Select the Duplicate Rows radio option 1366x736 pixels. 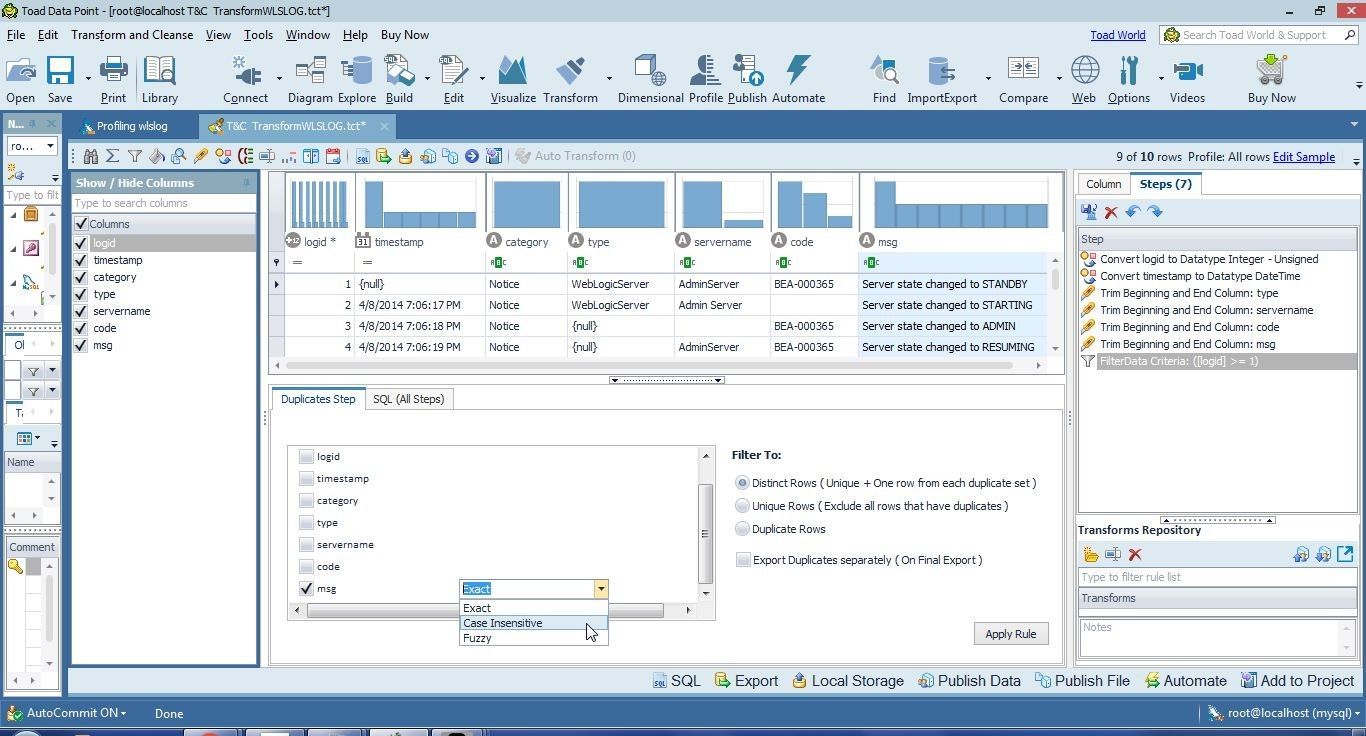[742, 529]
